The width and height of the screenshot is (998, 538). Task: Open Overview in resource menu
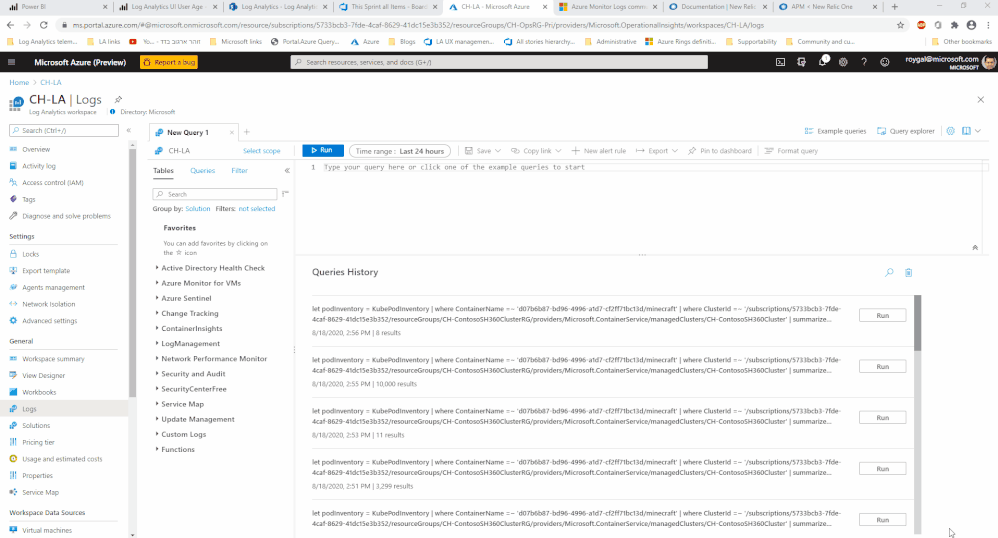pyautogui.click(x=36, y=149)
